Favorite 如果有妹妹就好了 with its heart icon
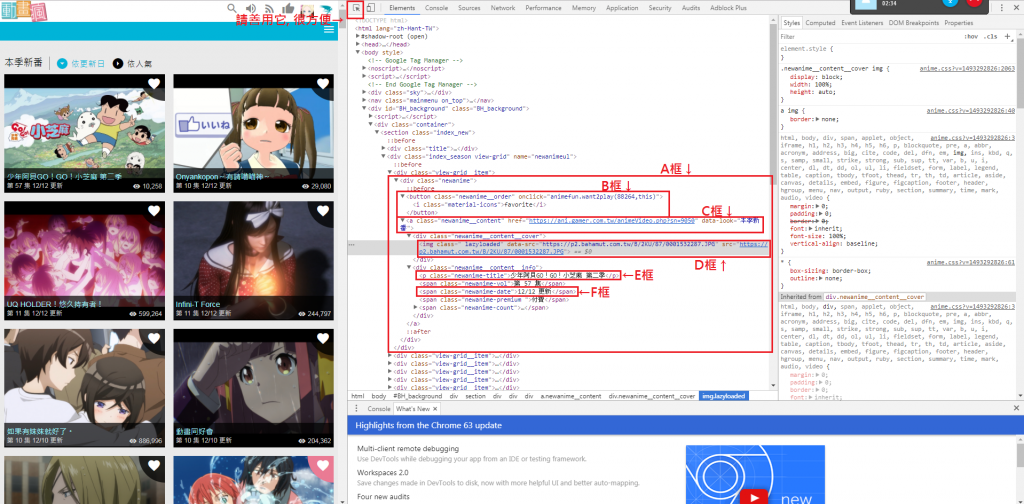 (x=154, y=338)
